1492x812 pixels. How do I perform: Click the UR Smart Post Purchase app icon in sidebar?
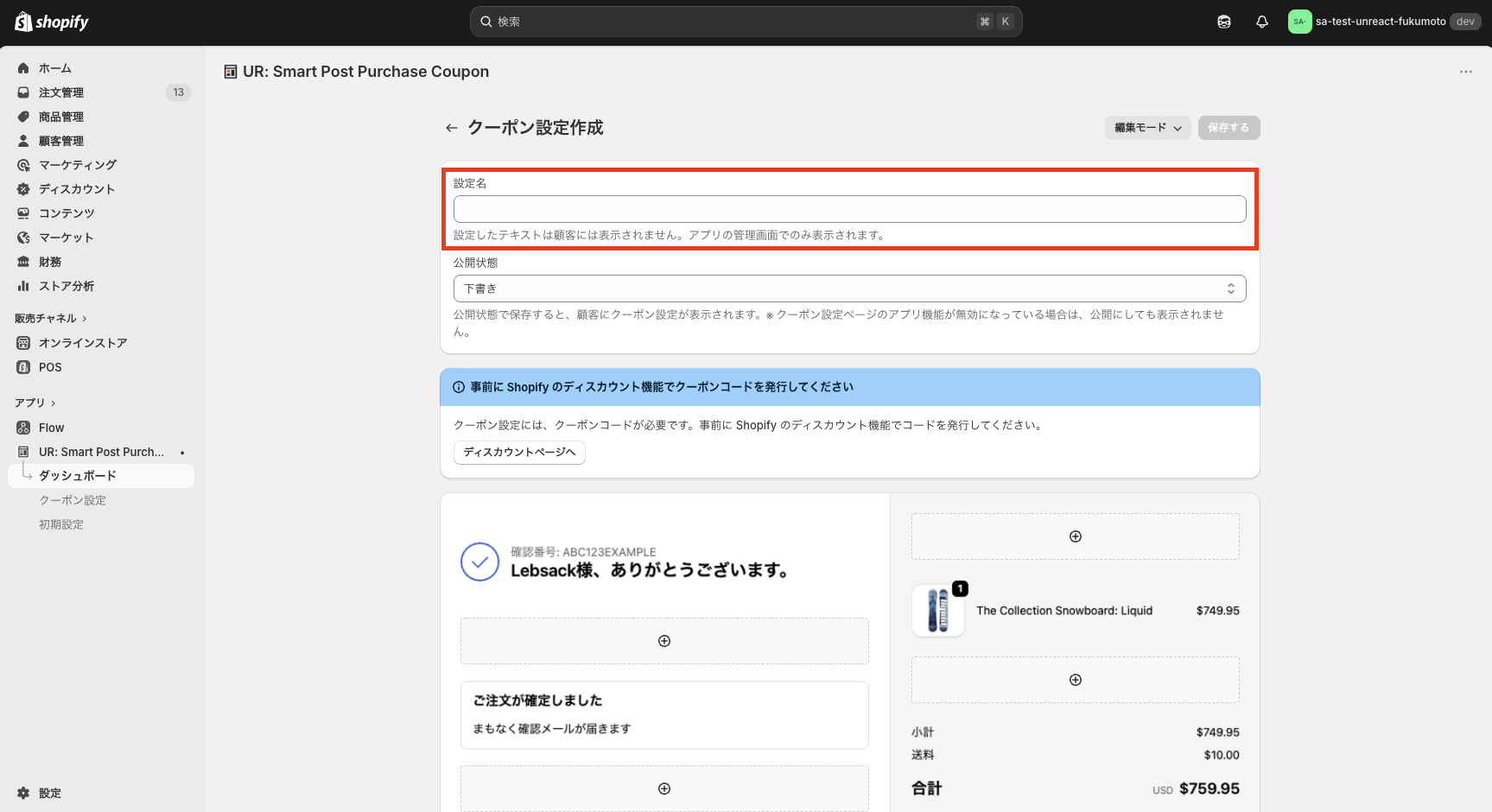coord(23,452)
